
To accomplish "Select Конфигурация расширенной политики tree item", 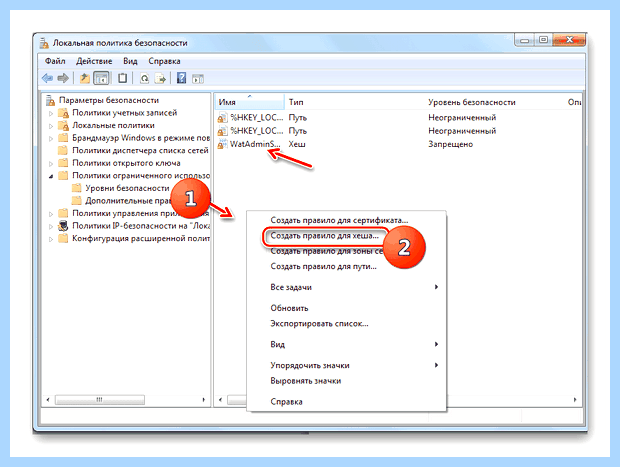I will pyautogui.click(x=141, y=238).
